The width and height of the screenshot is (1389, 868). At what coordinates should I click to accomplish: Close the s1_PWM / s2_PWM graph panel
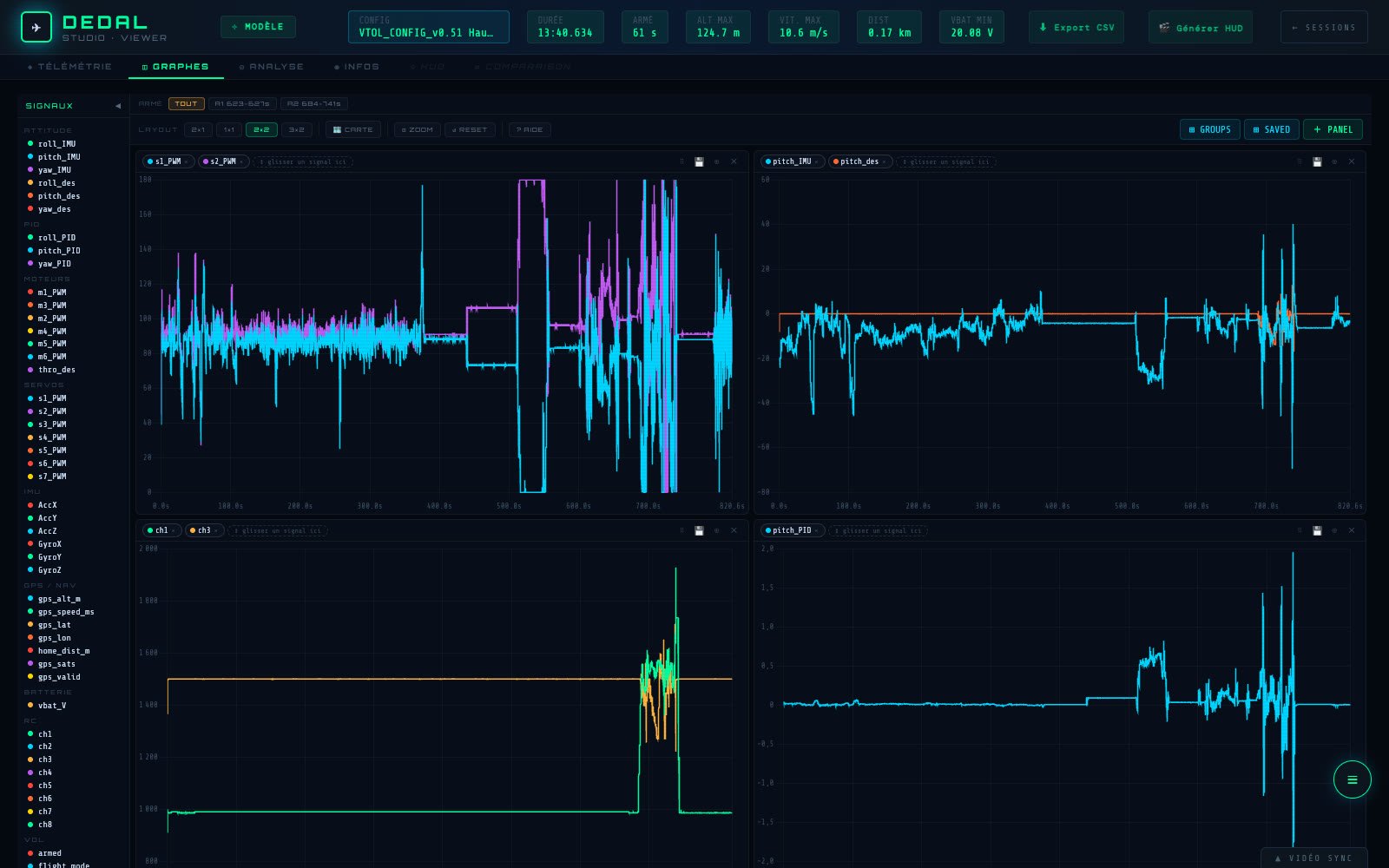(x=734, y=161)
